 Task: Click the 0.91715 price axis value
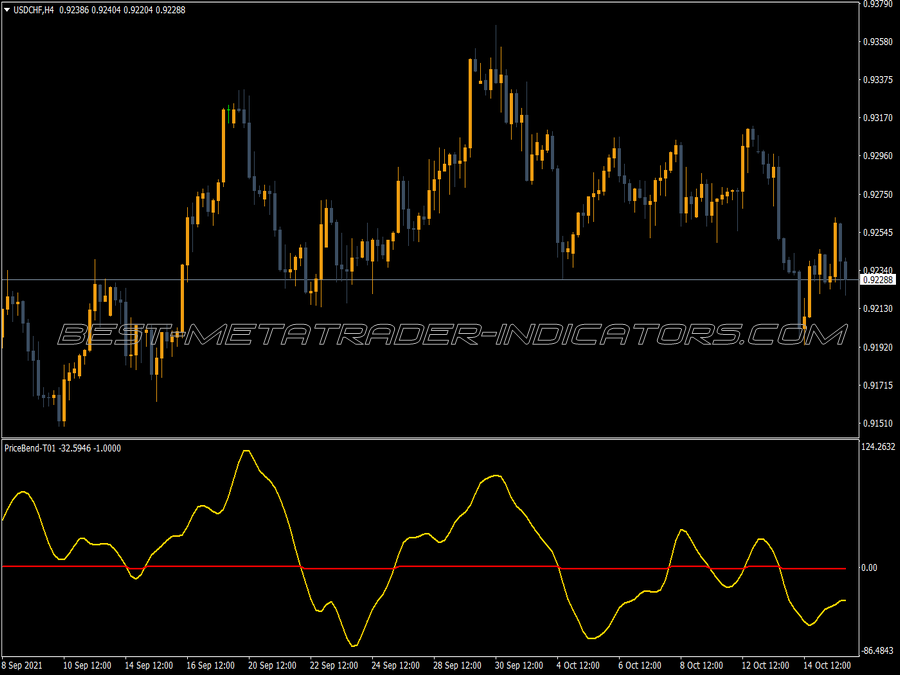(878, 385)
